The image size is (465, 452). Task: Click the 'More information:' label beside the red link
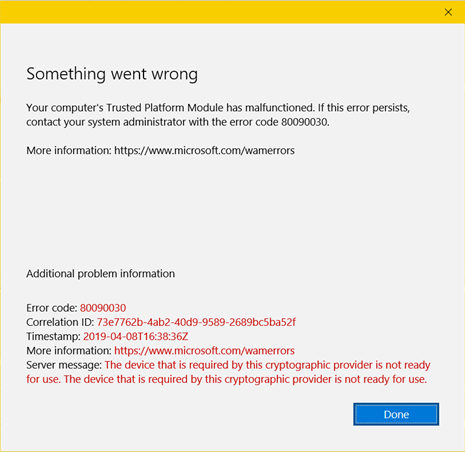click(69, 351)
